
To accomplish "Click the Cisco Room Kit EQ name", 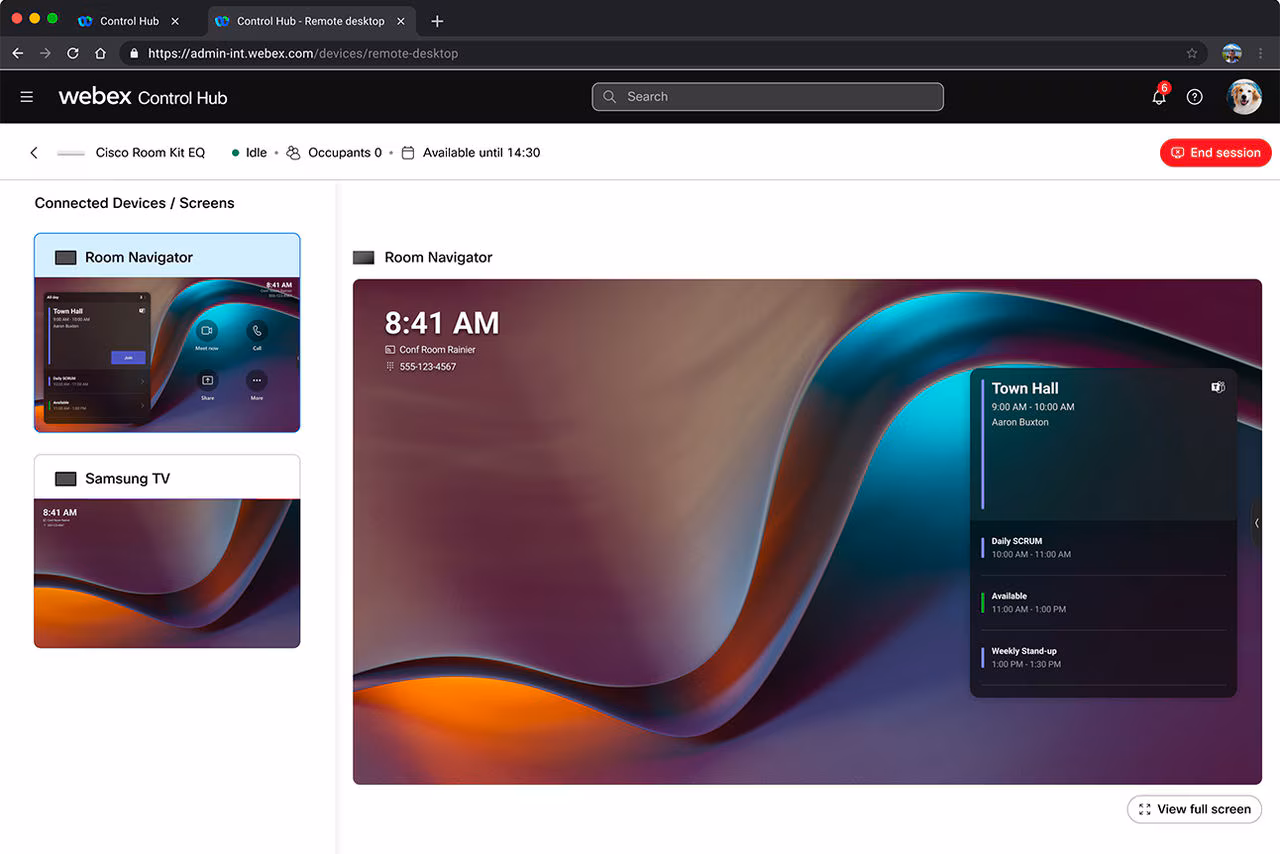I will coord(150,153).
